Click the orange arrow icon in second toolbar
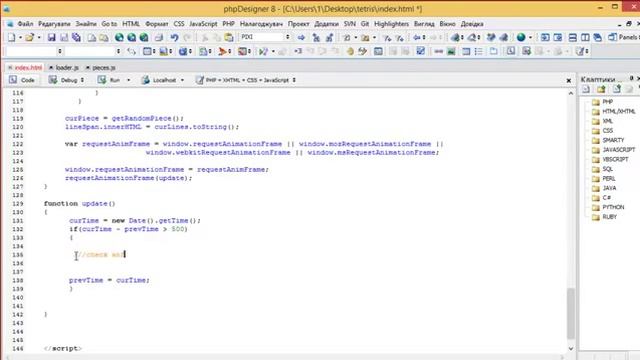 222,51
